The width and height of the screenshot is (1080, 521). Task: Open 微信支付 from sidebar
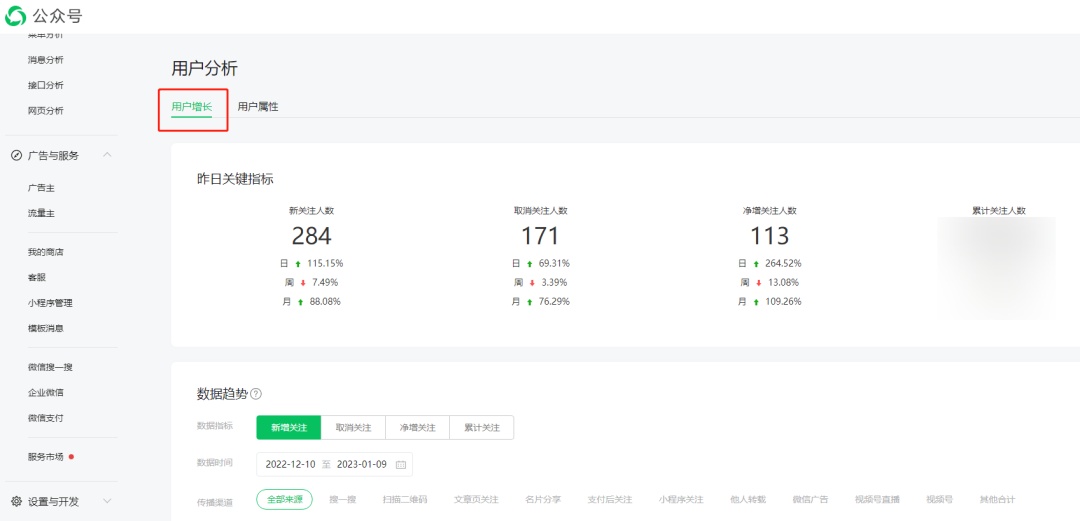coord(45,418)
